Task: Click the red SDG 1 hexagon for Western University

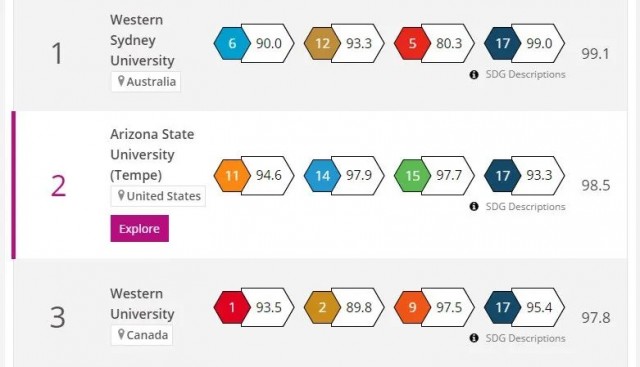Action: tap(232, 307)
